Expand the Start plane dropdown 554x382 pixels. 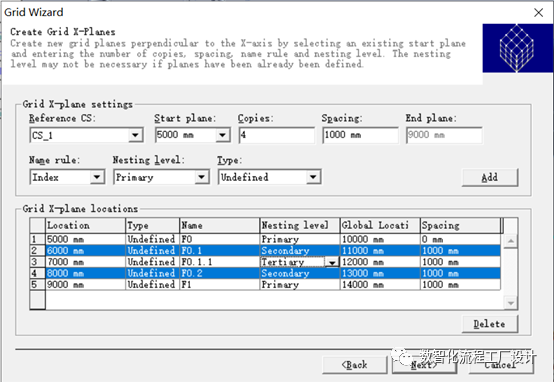pyautogui.click(x=223, y=135)
